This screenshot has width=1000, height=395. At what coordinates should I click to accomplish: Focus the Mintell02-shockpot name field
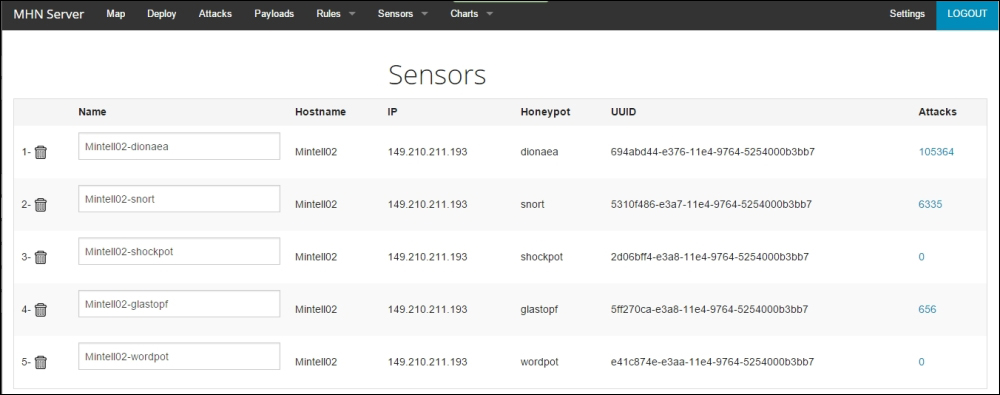179,251
